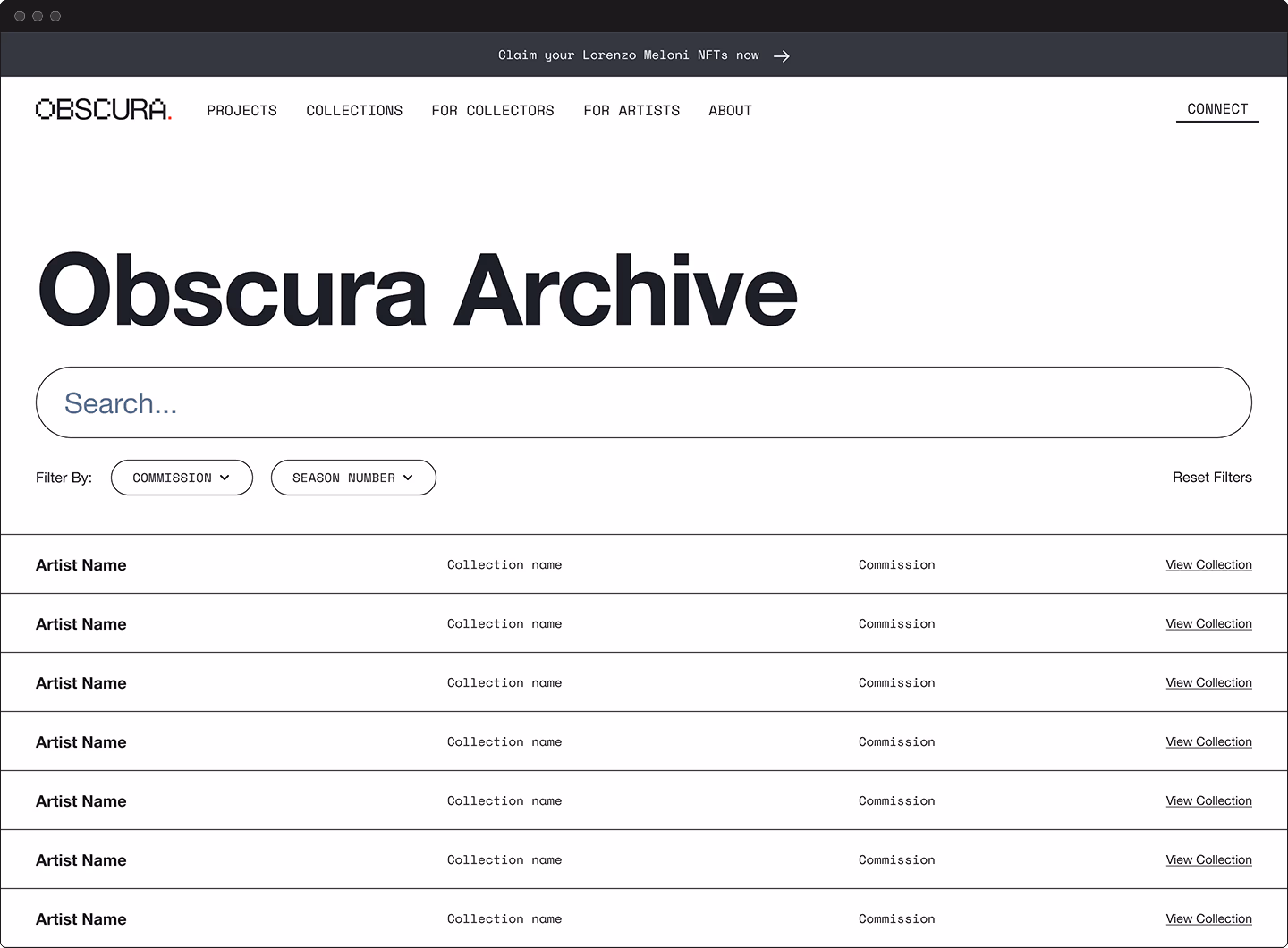Click the Commission filter chevron icon
The width and height of the screenshot is (1288, 948).
(x=225, y=478)
